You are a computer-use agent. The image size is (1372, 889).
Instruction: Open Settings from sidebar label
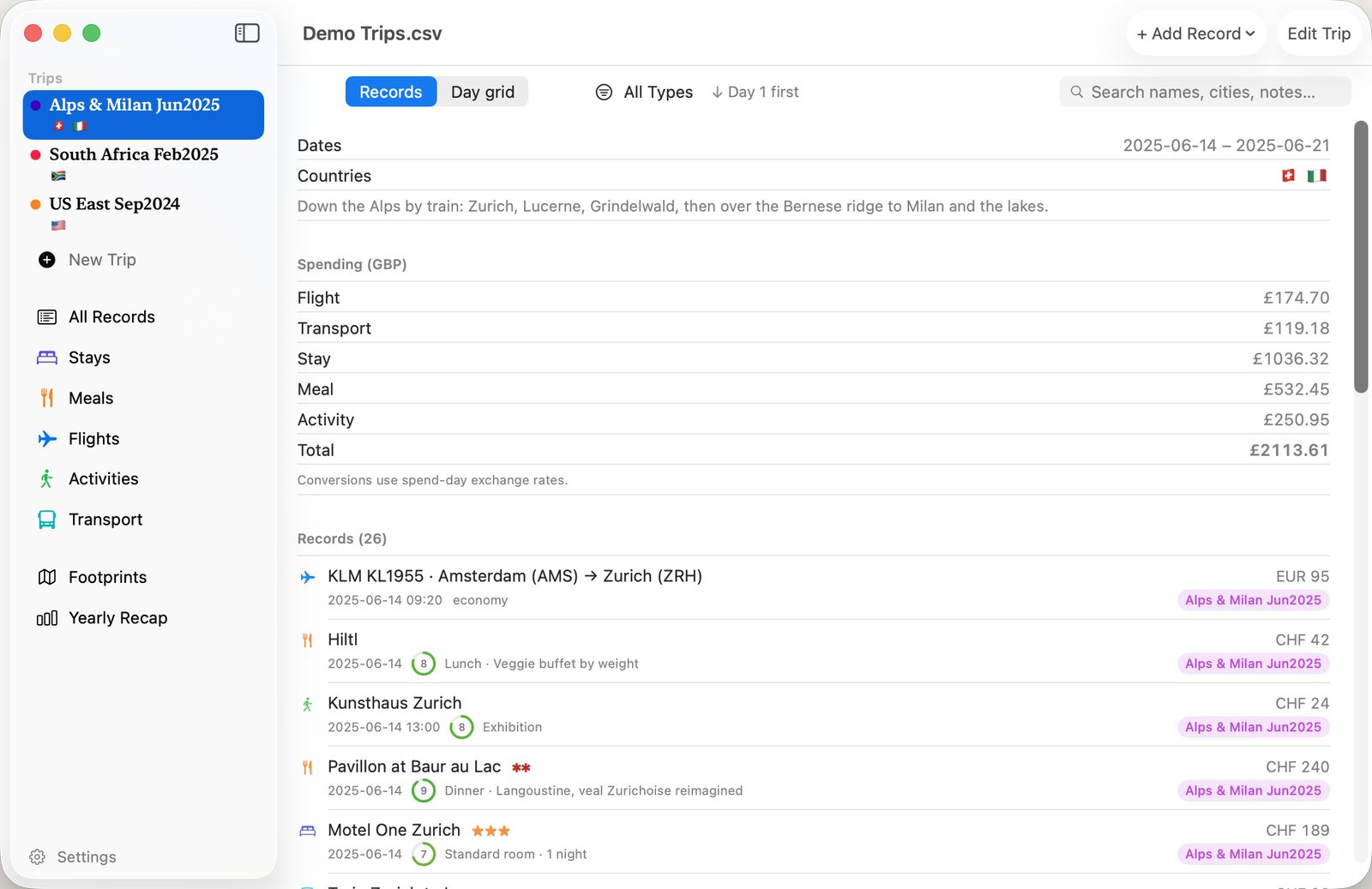[x=87, y=857]
